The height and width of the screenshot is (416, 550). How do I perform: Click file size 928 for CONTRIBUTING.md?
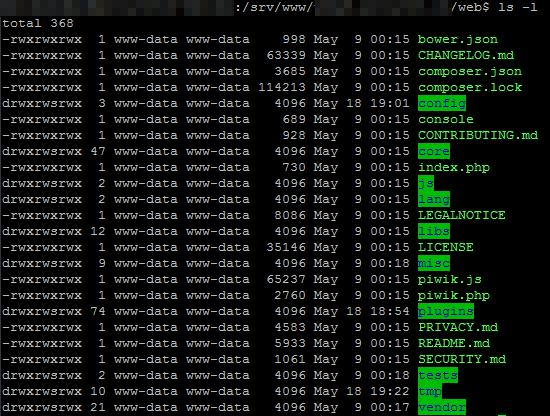[x=294, y=135]
